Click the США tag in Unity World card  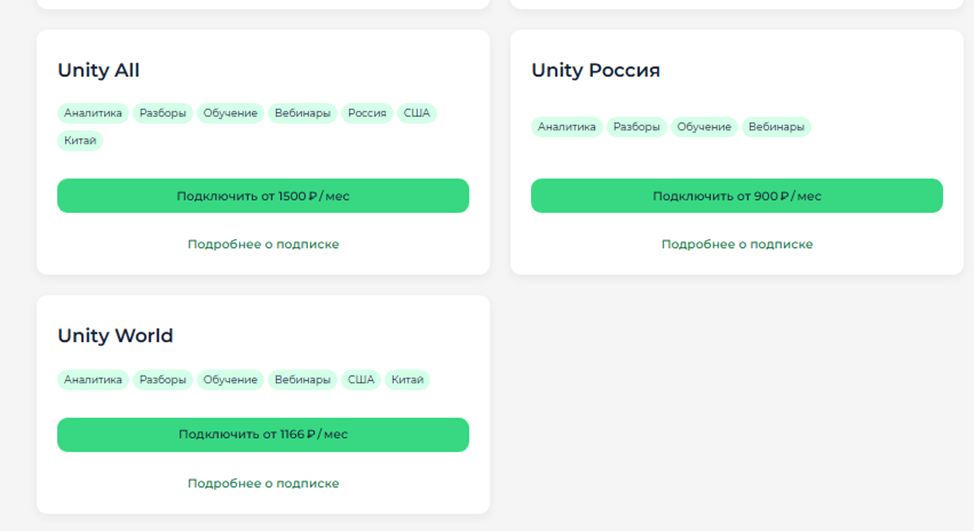point(361,380)
